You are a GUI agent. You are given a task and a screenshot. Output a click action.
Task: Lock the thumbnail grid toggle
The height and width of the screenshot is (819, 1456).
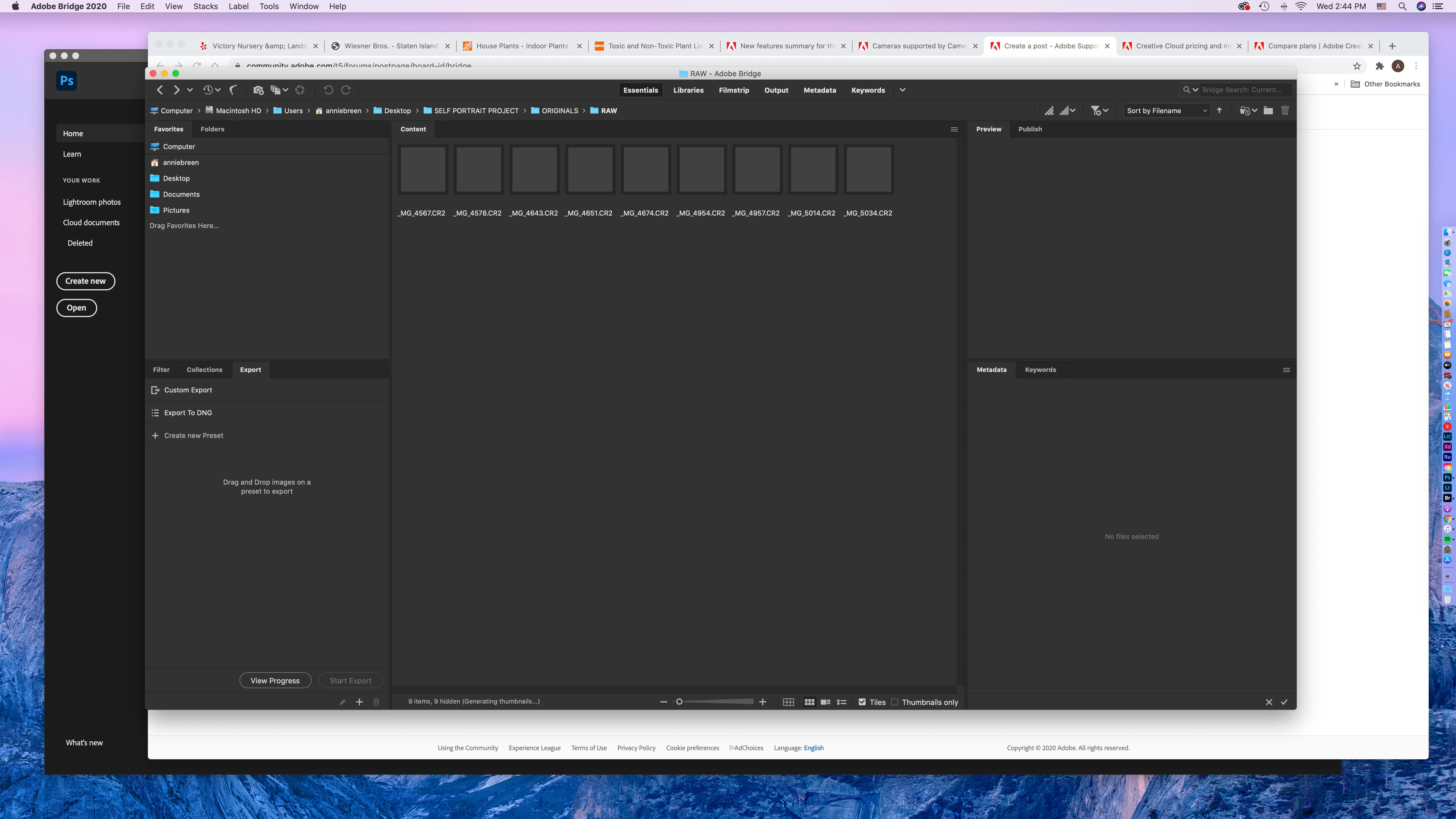789,702
